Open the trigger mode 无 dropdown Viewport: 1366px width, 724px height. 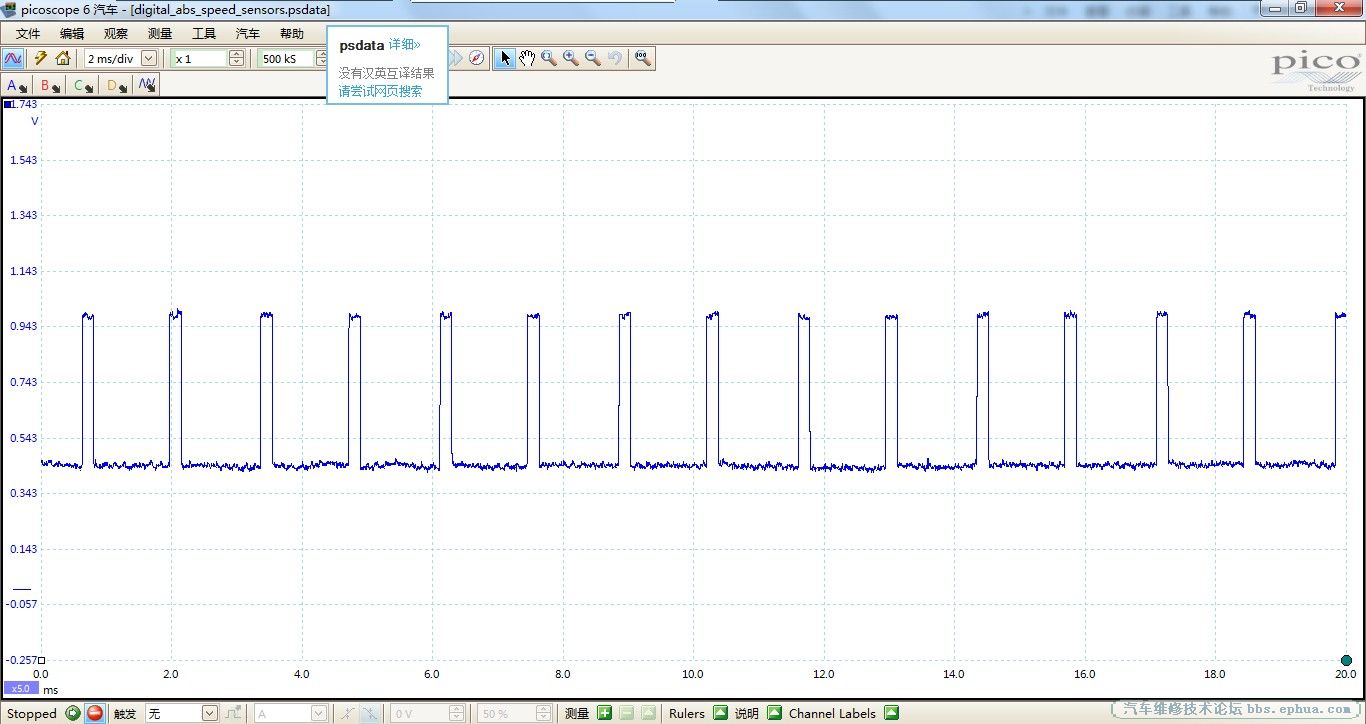pyautogui.click(x=209, y=713)
